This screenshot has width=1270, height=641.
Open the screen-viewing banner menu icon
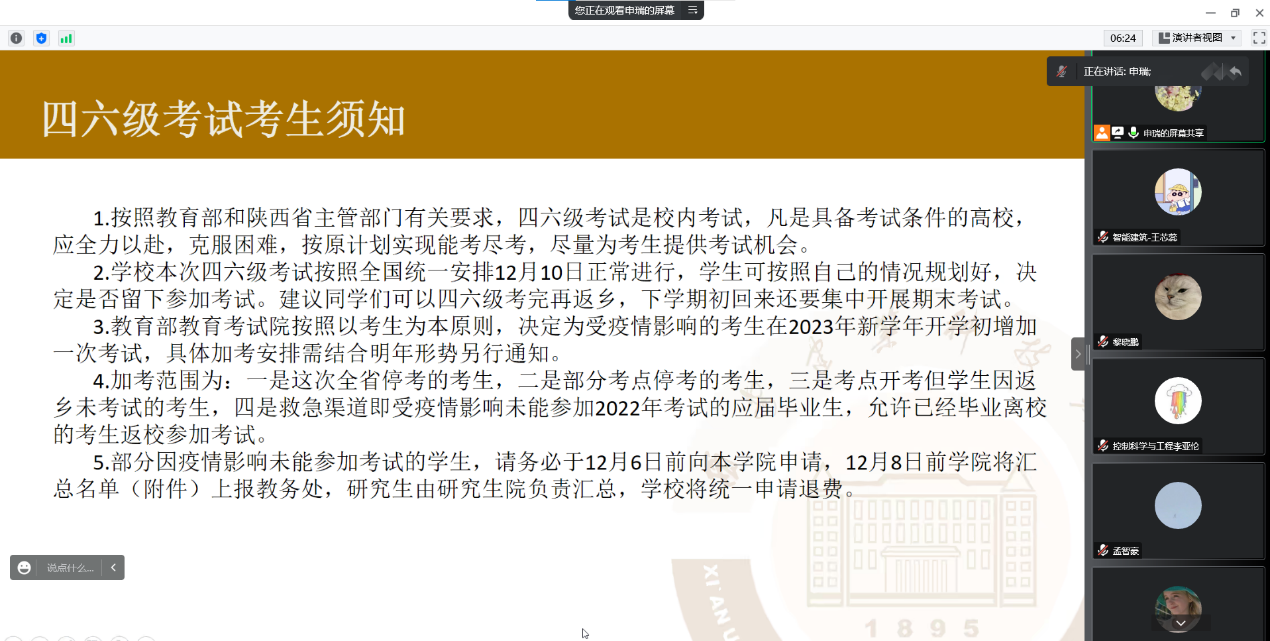click(692, 10)
